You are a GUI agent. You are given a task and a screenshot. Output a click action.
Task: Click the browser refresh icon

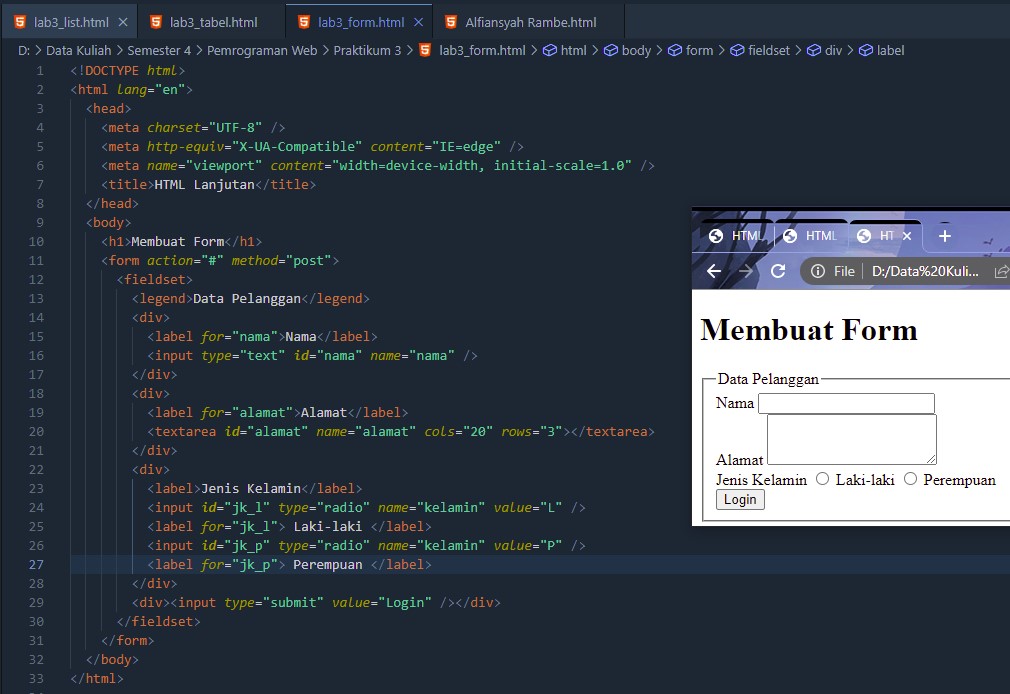pyautogui.click(x=778, y=271)
